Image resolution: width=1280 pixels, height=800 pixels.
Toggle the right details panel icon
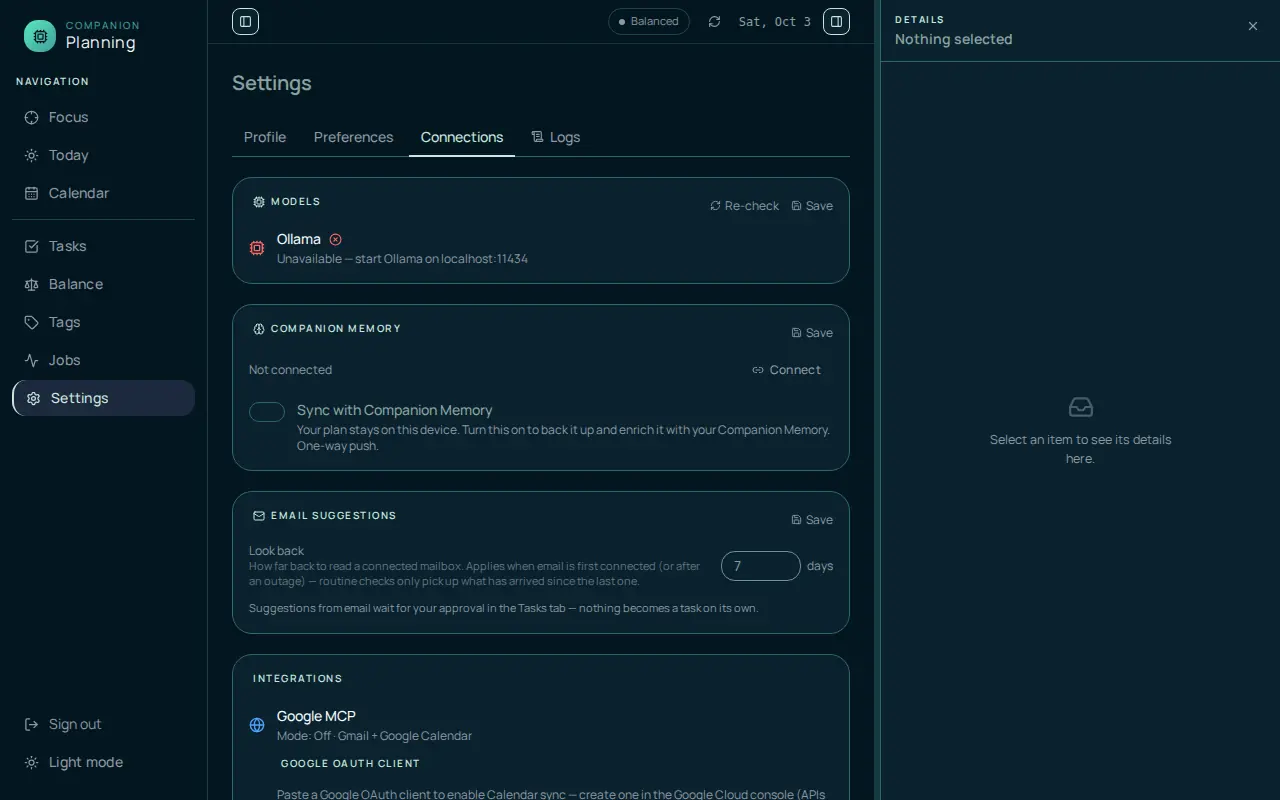pos(836,21)
